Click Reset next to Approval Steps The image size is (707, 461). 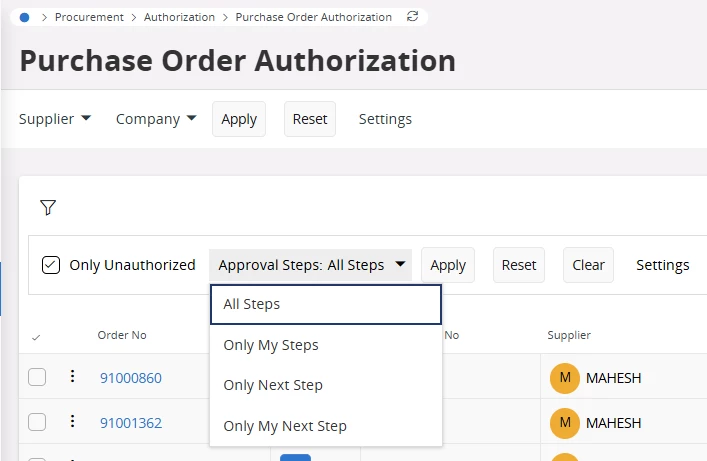[519, 265]
